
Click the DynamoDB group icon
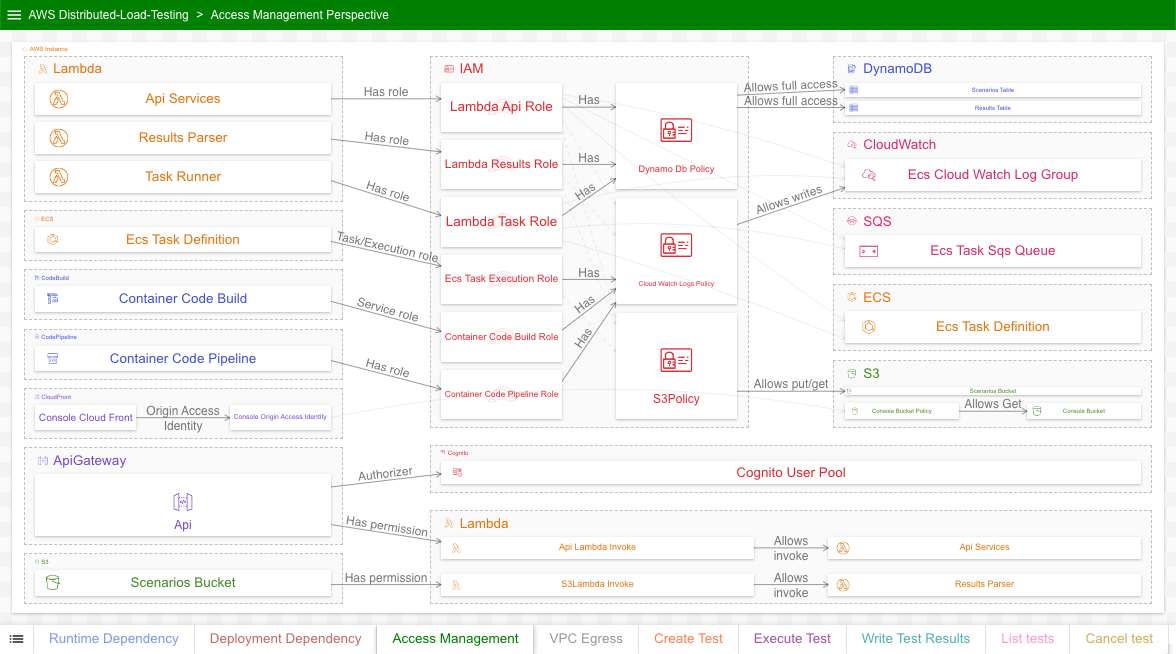pos(852,69)
